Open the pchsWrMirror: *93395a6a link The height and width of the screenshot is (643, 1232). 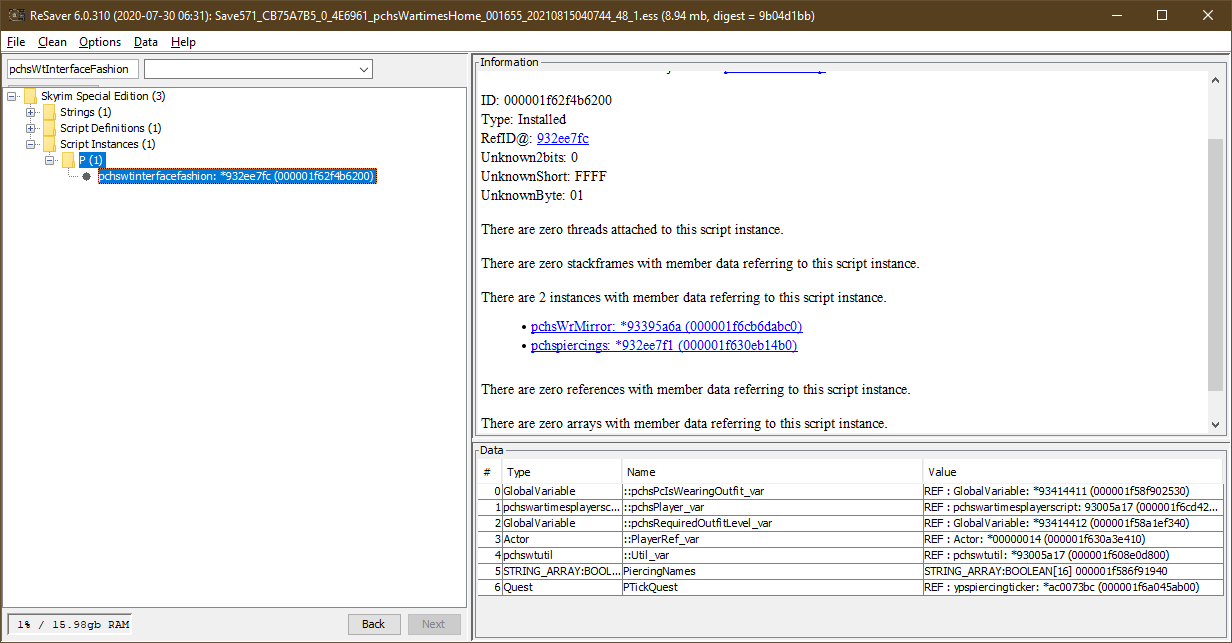[x=667, y=326]
